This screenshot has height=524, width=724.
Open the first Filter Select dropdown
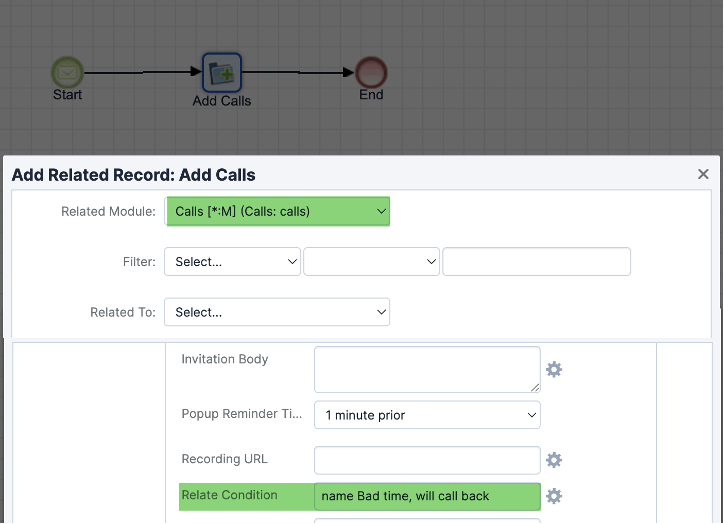tap(232, 262)
